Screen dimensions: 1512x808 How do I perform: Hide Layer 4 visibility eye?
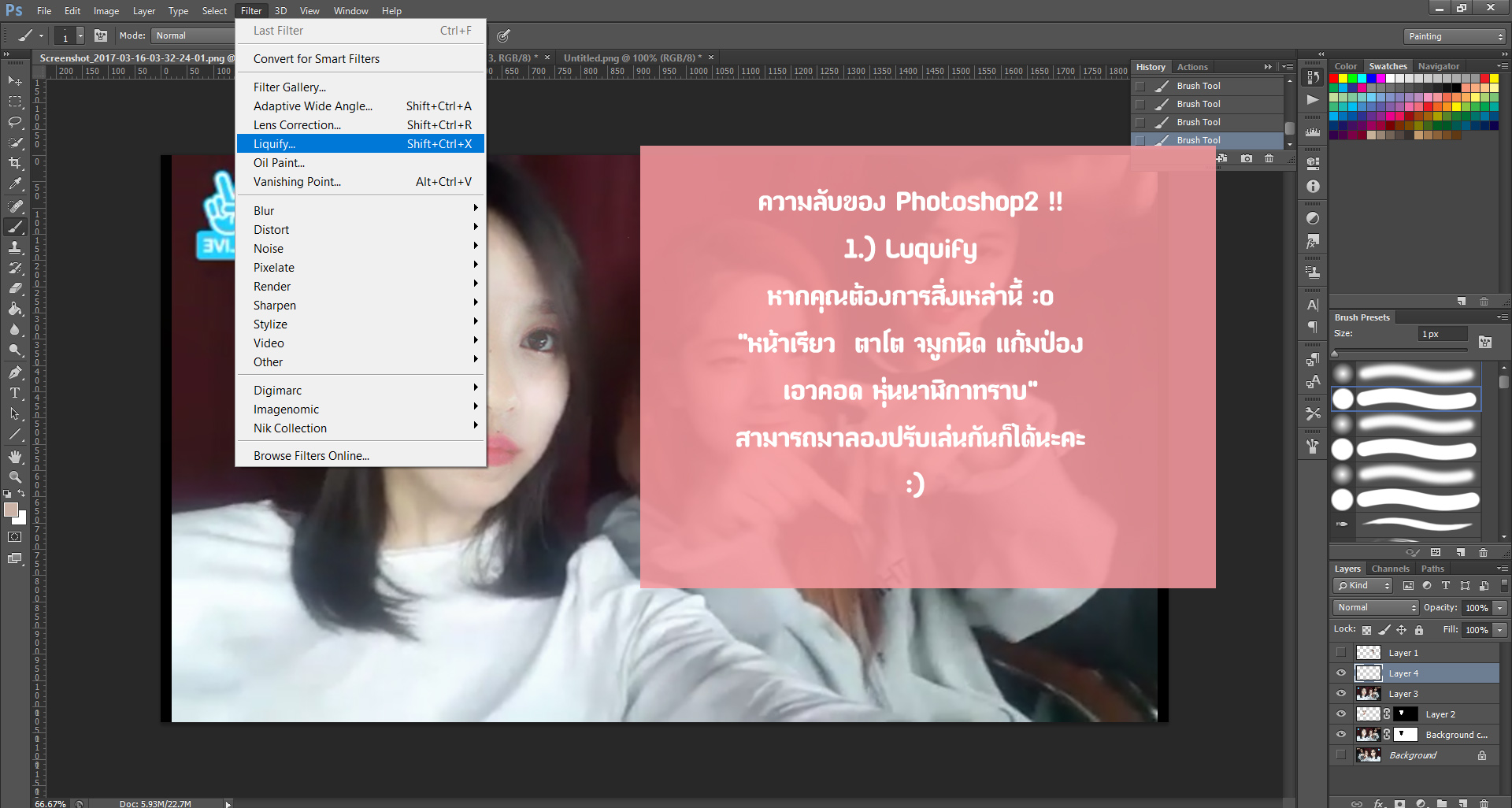[1341, 673]
